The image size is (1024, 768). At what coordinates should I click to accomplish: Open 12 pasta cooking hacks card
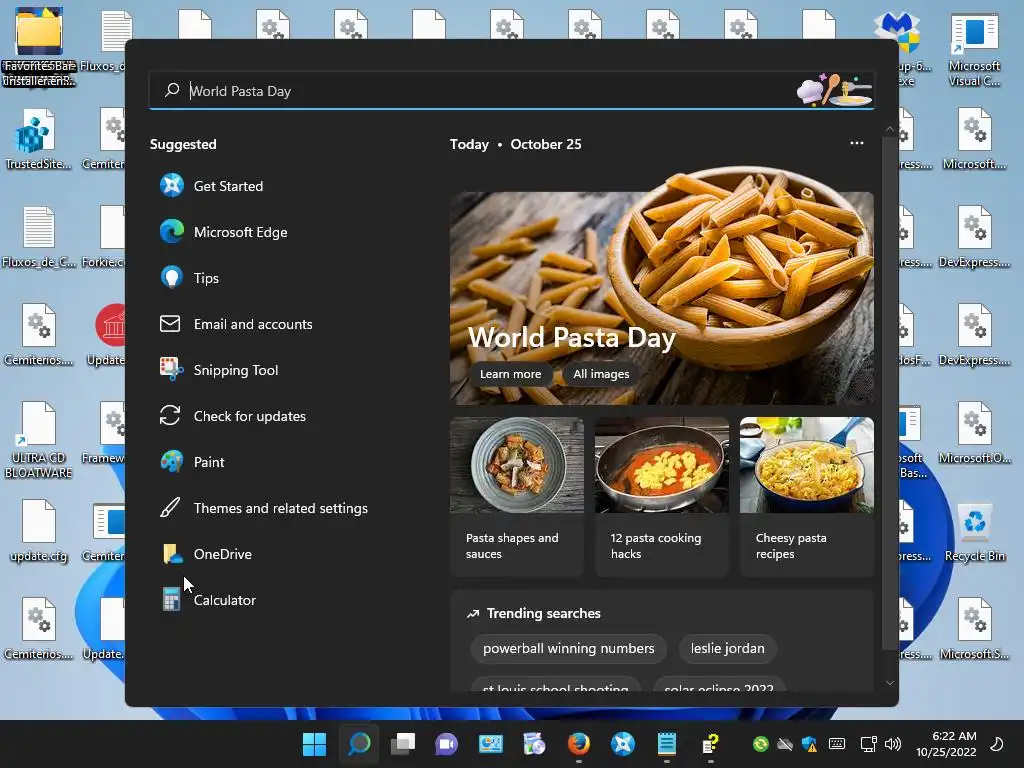(x=662, y=496)
